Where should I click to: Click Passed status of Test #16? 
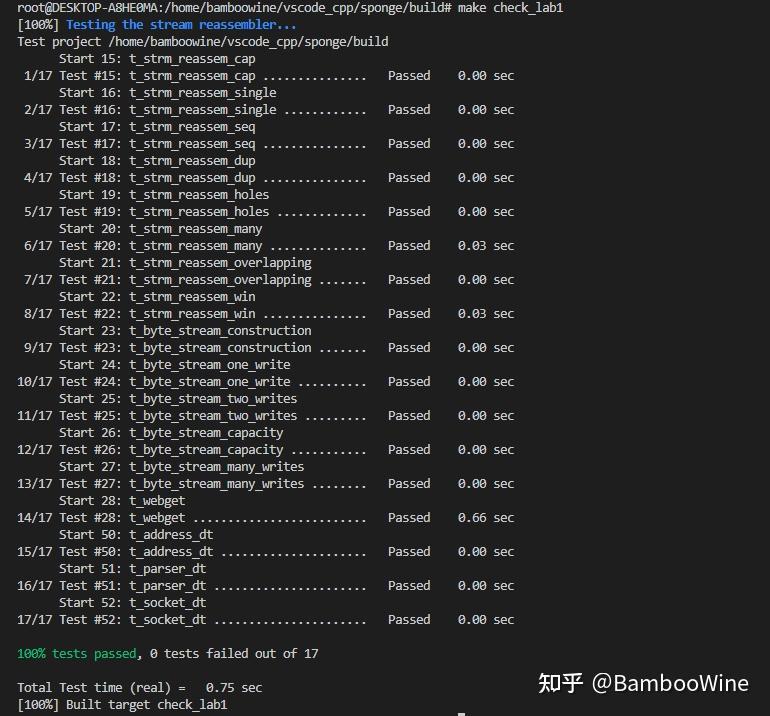[408, 109]
